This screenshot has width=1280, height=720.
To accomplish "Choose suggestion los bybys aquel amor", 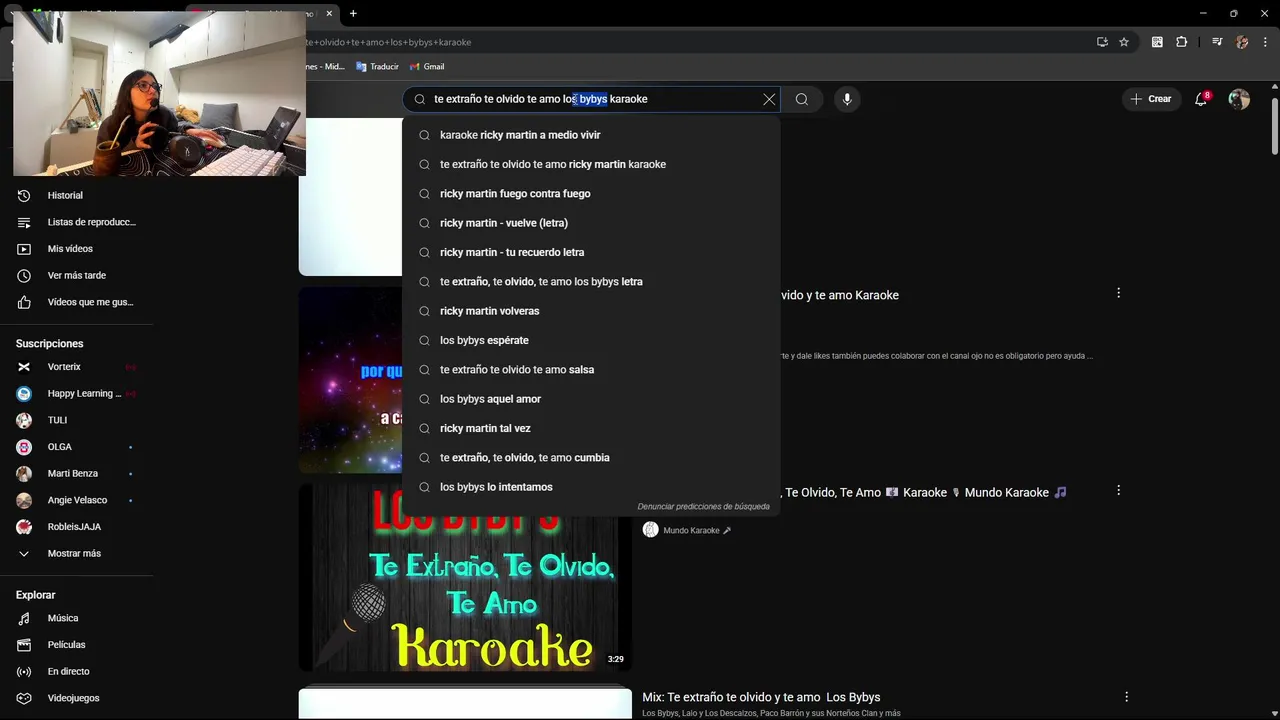I will (x=591, y=399).
